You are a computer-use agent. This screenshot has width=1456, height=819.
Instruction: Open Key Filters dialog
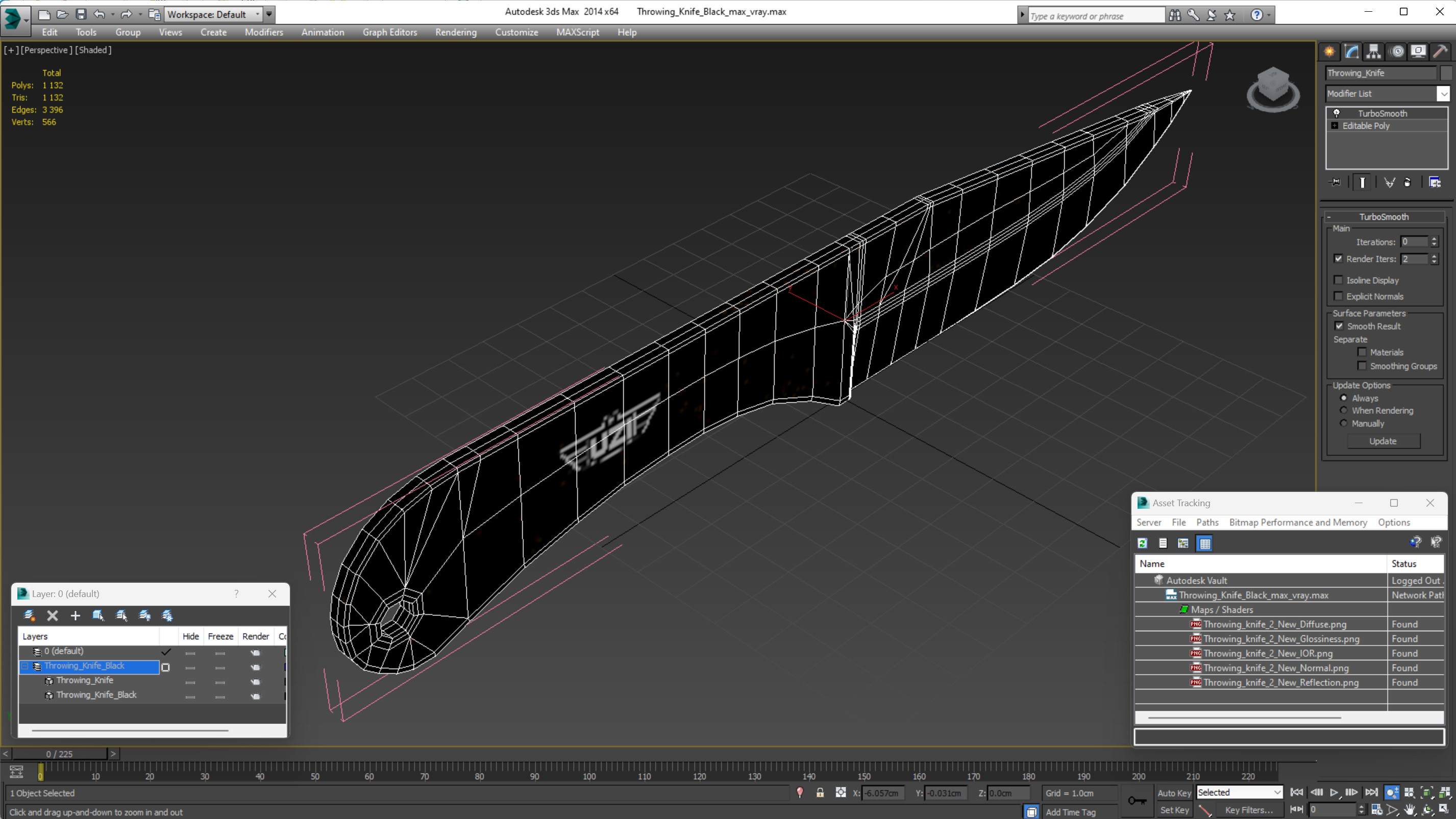point(1249,810)
